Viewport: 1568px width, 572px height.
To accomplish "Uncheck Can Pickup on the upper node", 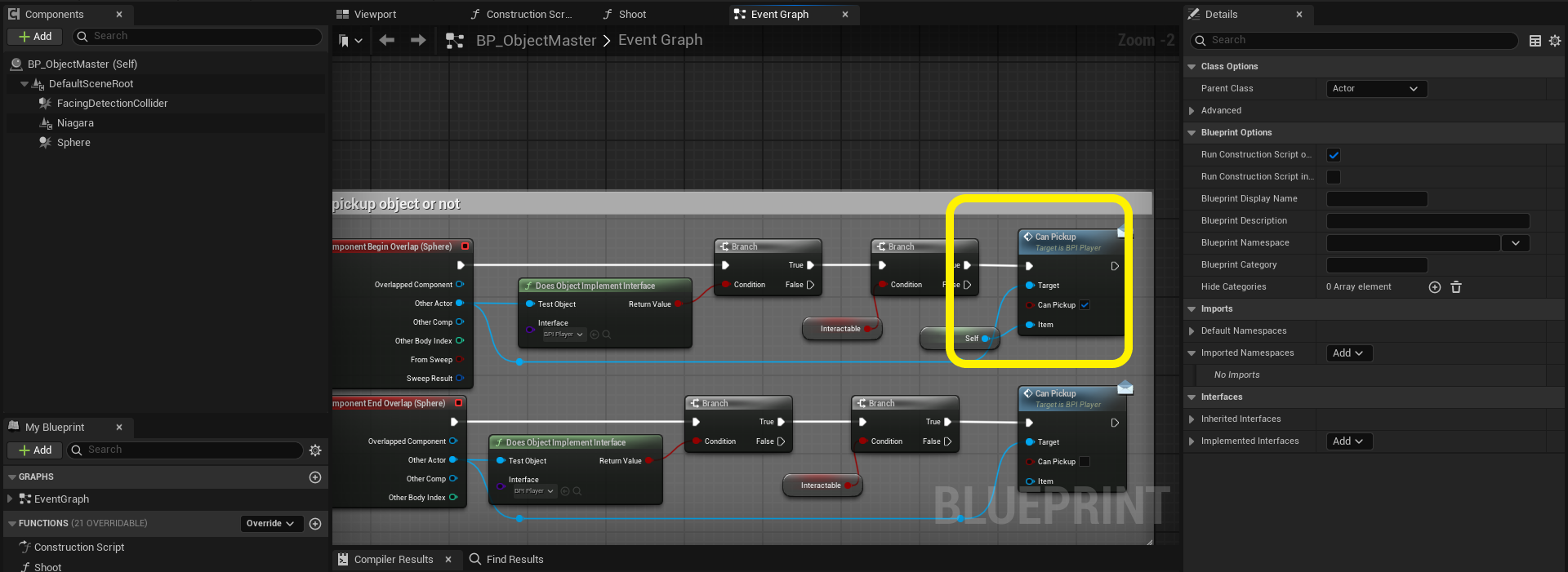I will coord(1085,305).
